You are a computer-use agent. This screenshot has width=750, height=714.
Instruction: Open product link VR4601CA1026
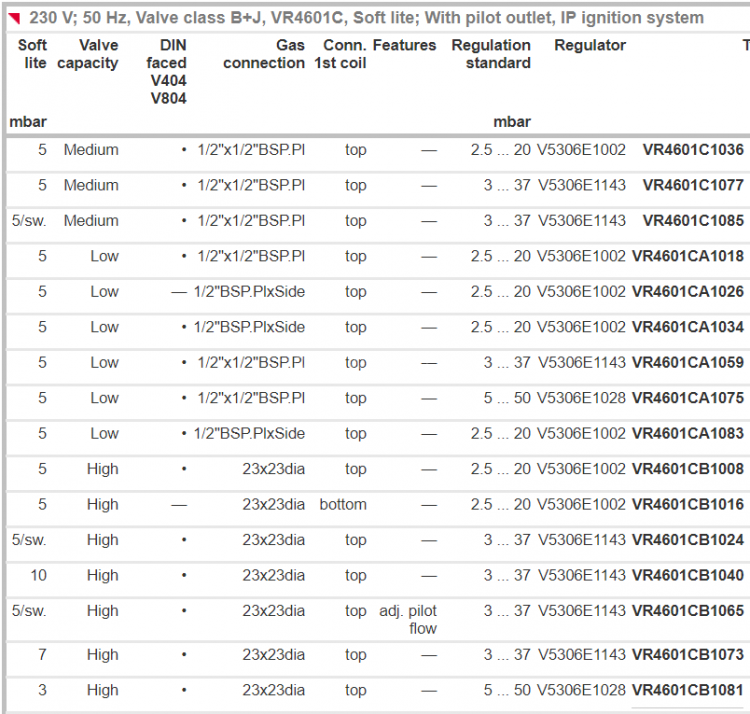pos(688,291)
